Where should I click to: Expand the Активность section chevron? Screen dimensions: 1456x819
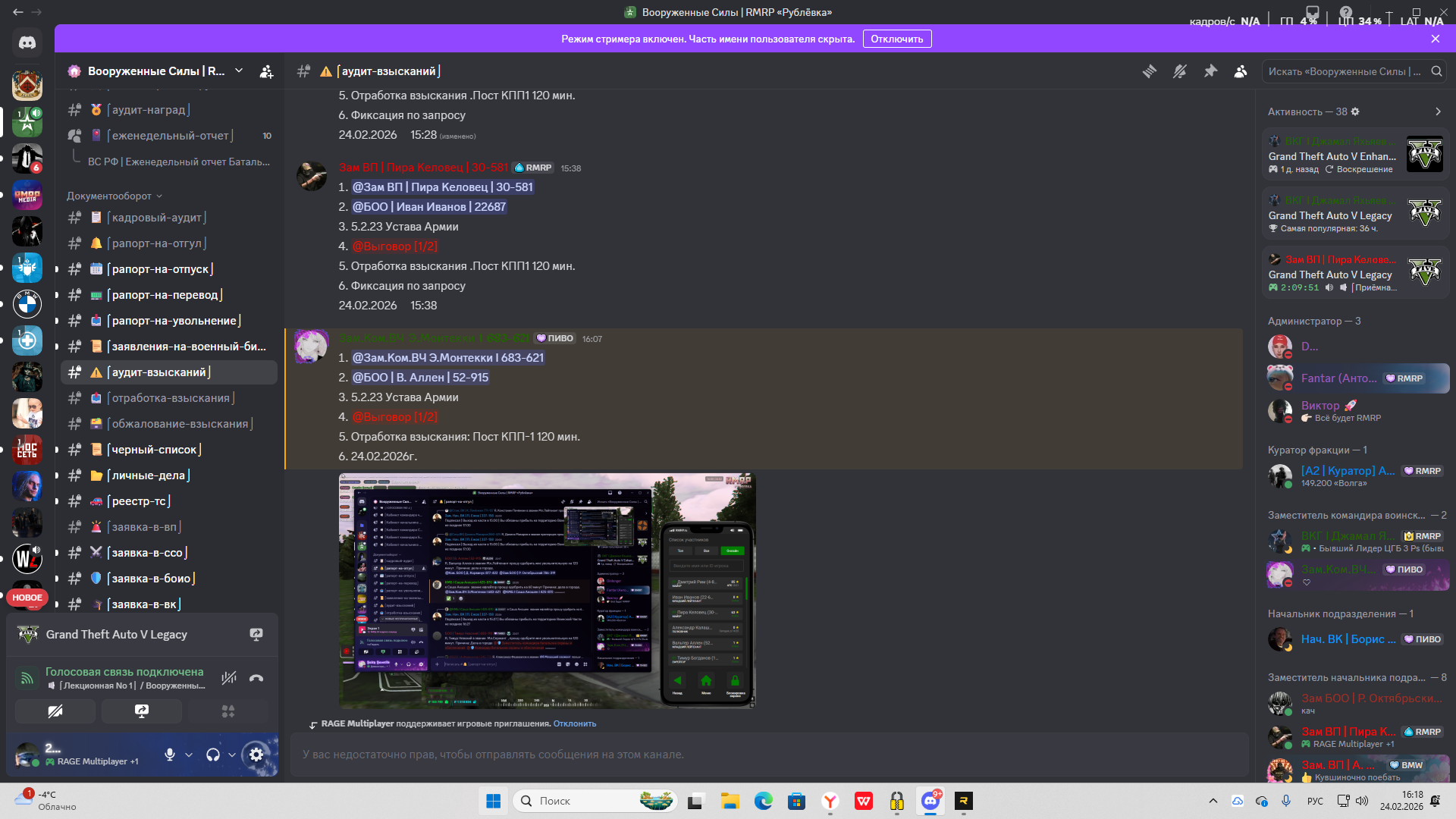[1438, 111]
